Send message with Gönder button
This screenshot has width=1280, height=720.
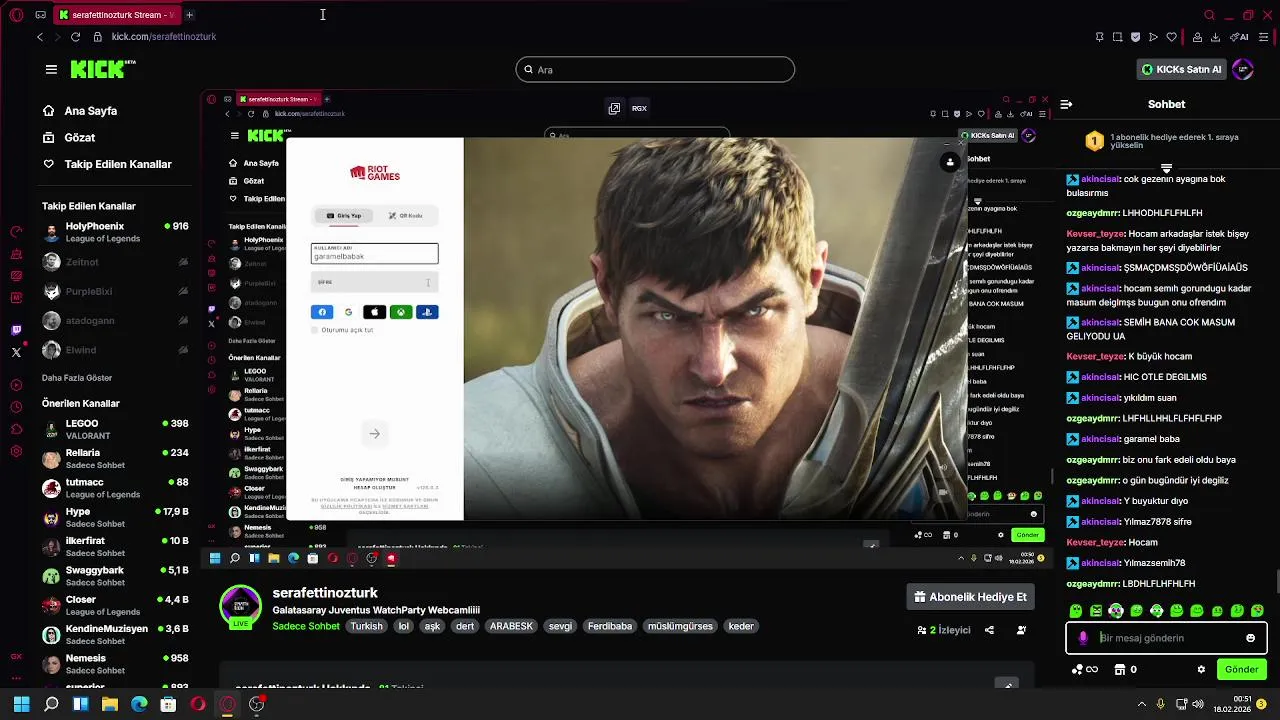[1241, 670]
